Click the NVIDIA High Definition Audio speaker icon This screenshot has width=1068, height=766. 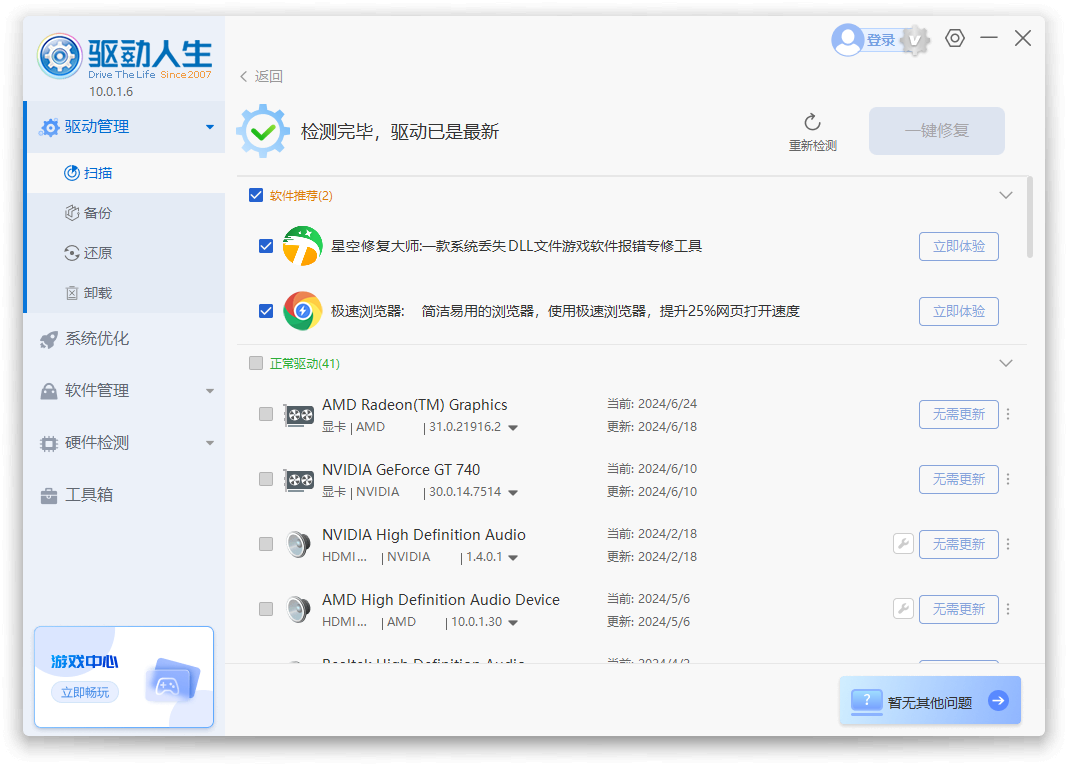(298, 545)
